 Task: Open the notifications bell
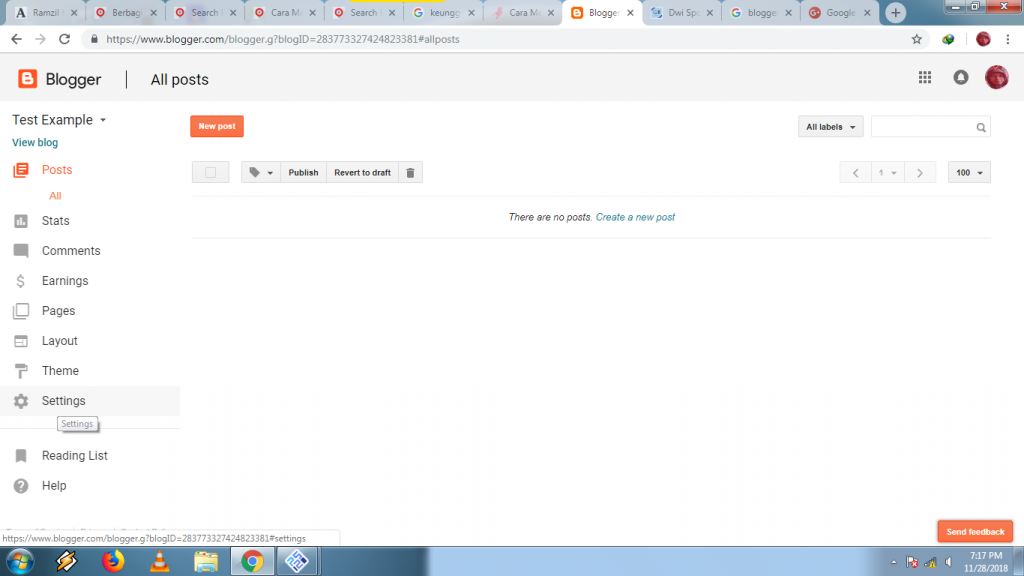pyautogui.click(x=961, y=78)
